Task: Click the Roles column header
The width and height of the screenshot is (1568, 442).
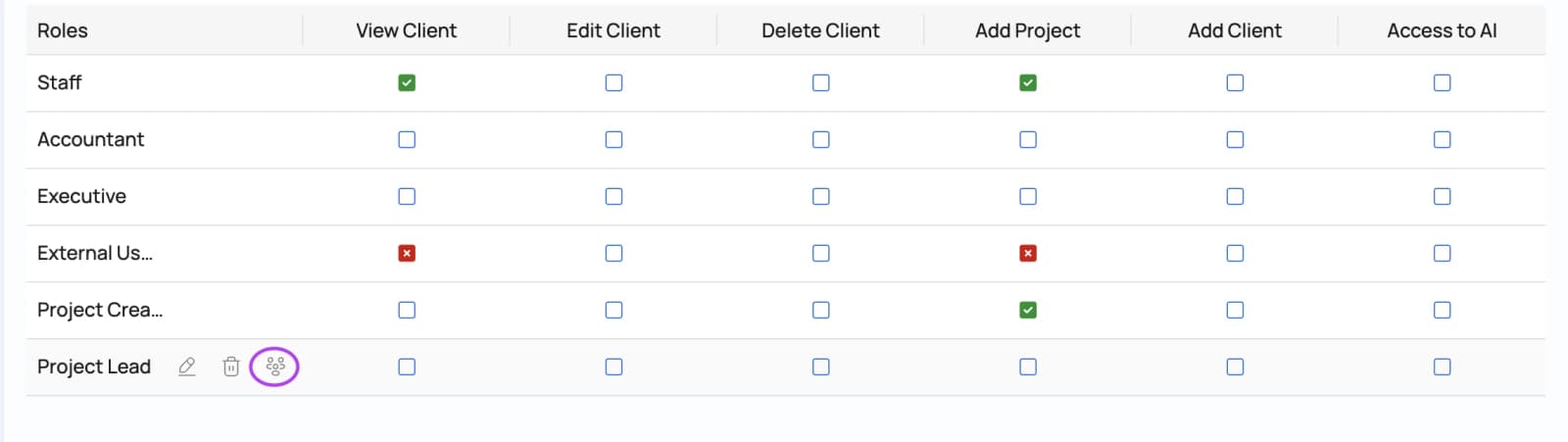Action: (63, 30)
